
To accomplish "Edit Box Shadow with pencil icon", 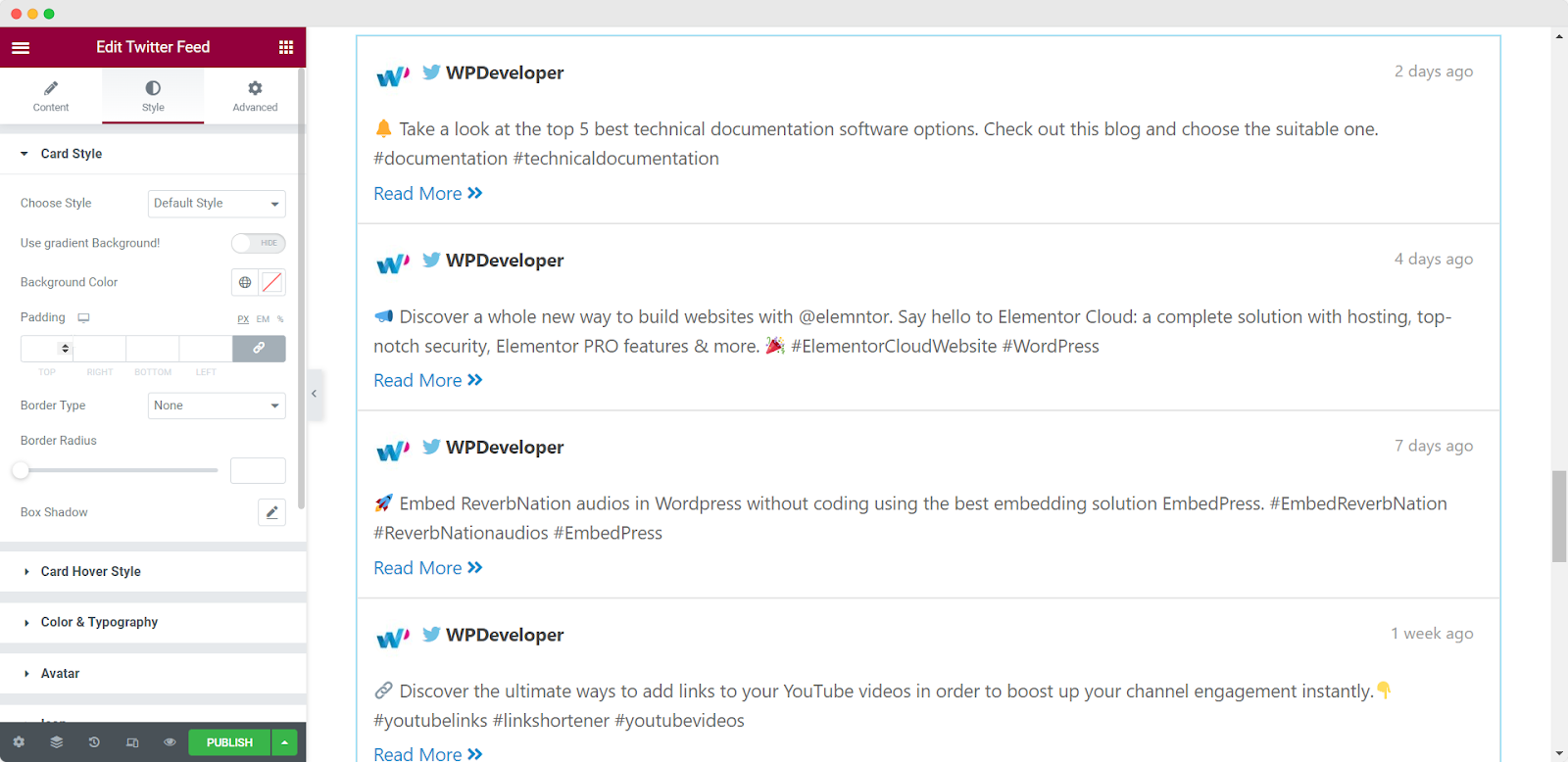I will pyautogui.click(x=271, y=512).
